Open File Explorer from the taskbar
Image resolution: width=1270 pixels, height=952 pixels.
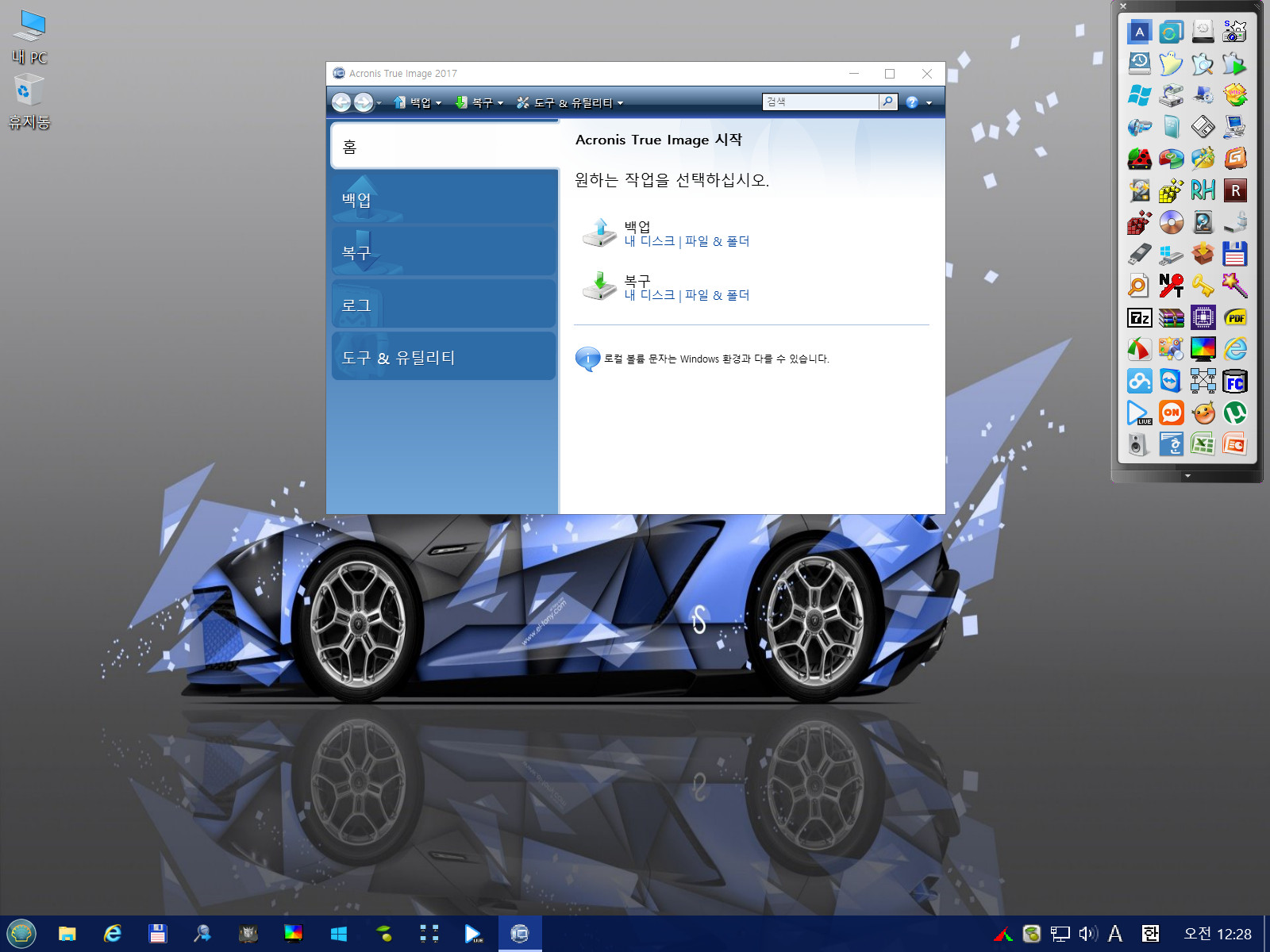[67, 934]
